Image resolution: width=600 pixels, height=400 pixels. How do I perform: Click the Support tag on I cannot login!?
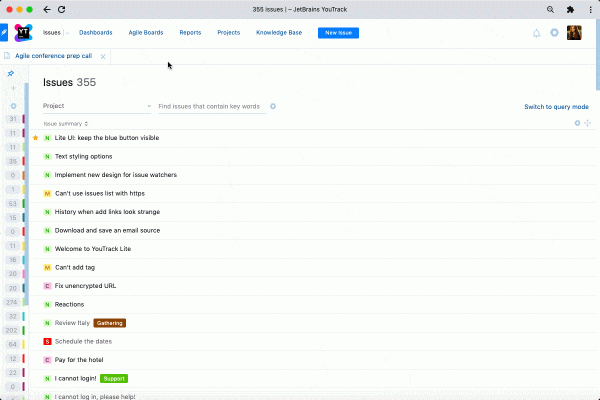[114, 379]
